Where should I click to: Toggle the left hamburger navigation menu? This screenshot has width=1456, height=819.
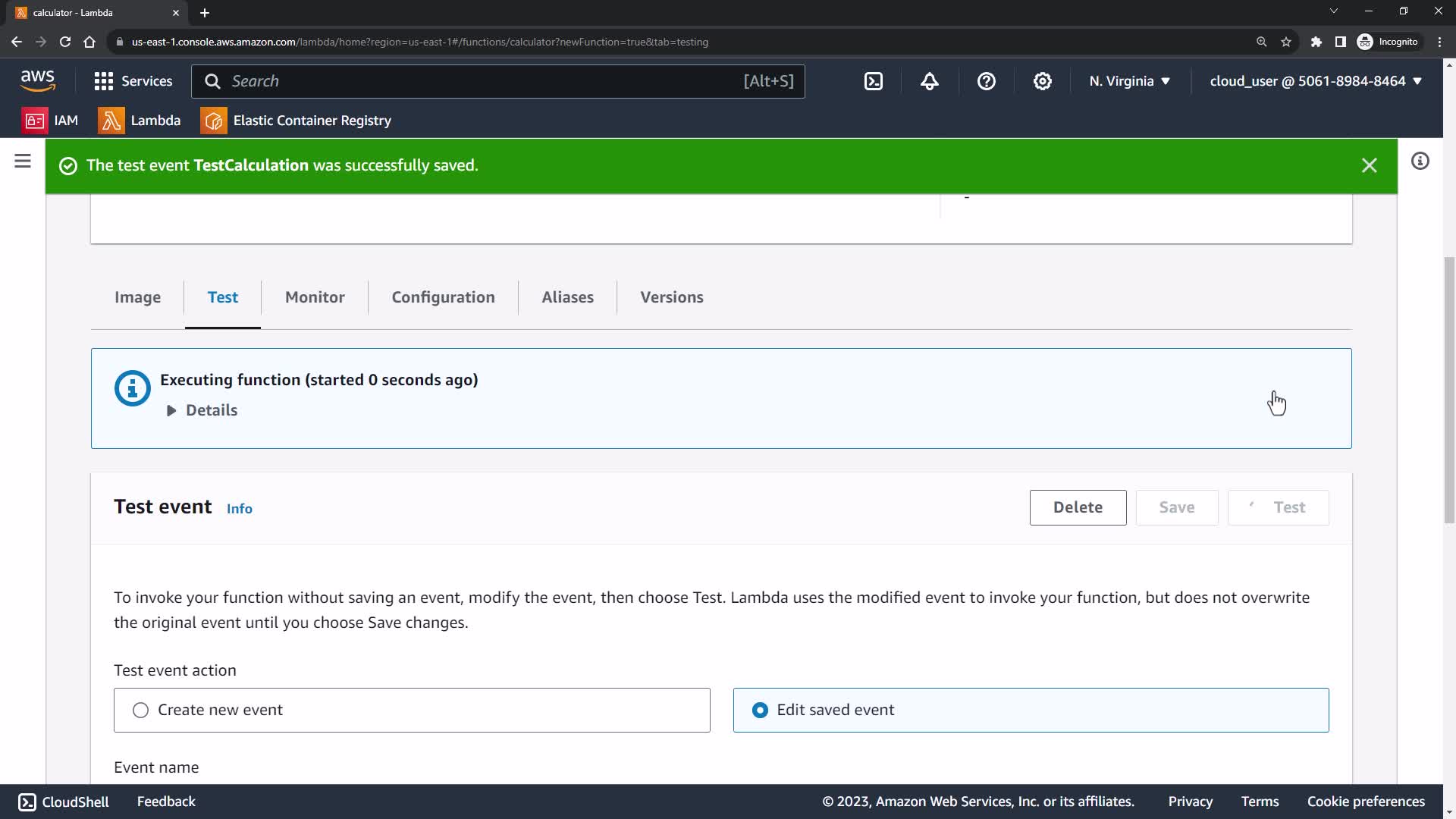click(x=23, y=161)
